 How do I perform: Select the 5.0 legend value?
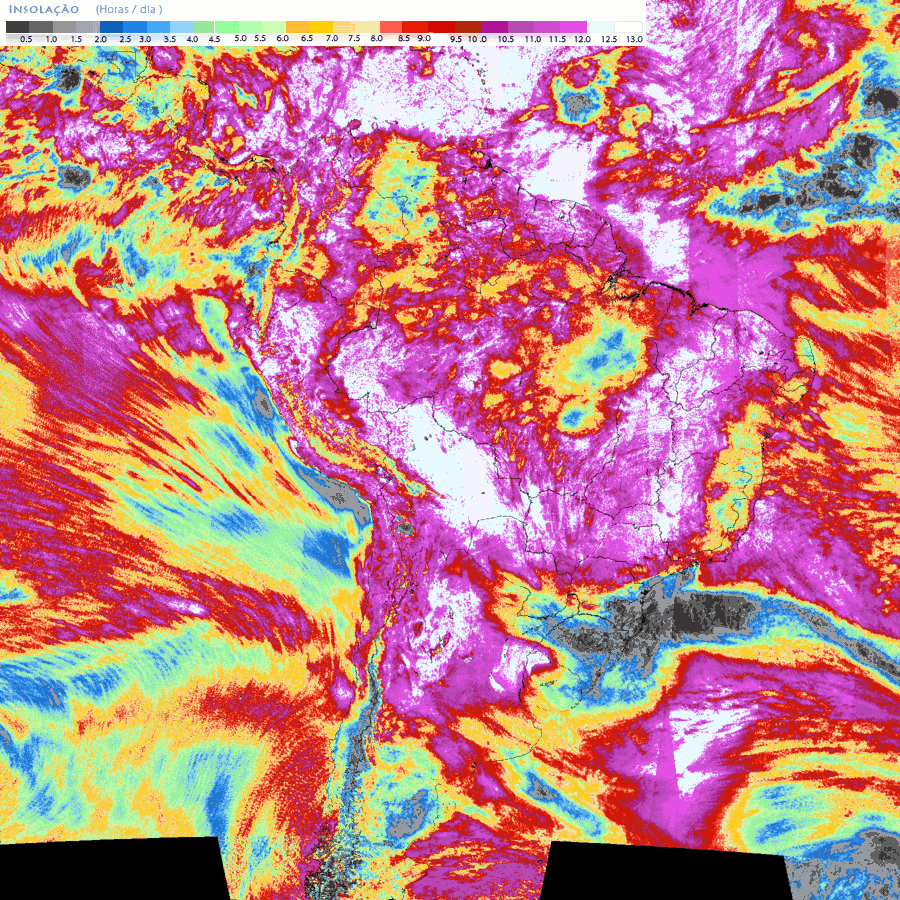tap(240, 38)
